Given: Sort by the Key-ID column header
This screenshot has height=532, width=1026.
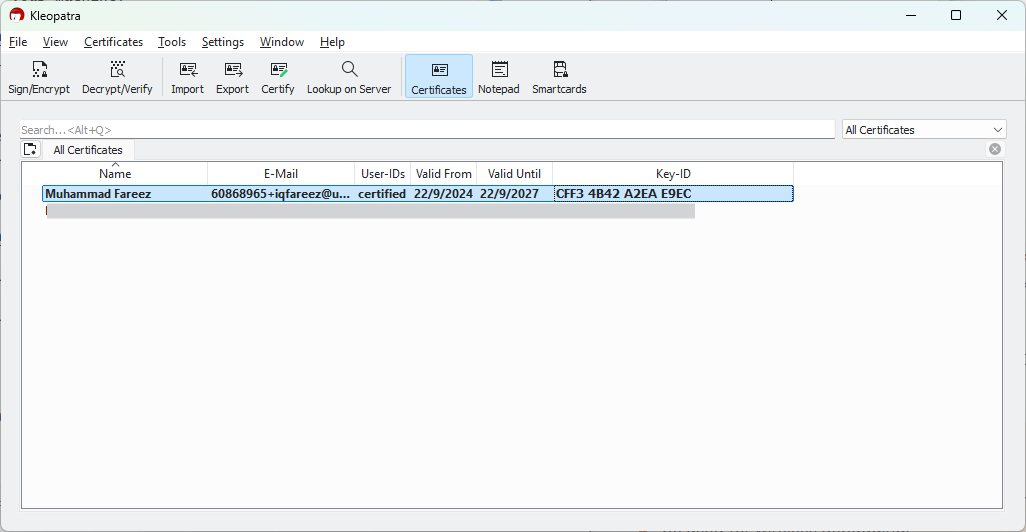Looking at the screenshot, I should (x=673, y=173).
